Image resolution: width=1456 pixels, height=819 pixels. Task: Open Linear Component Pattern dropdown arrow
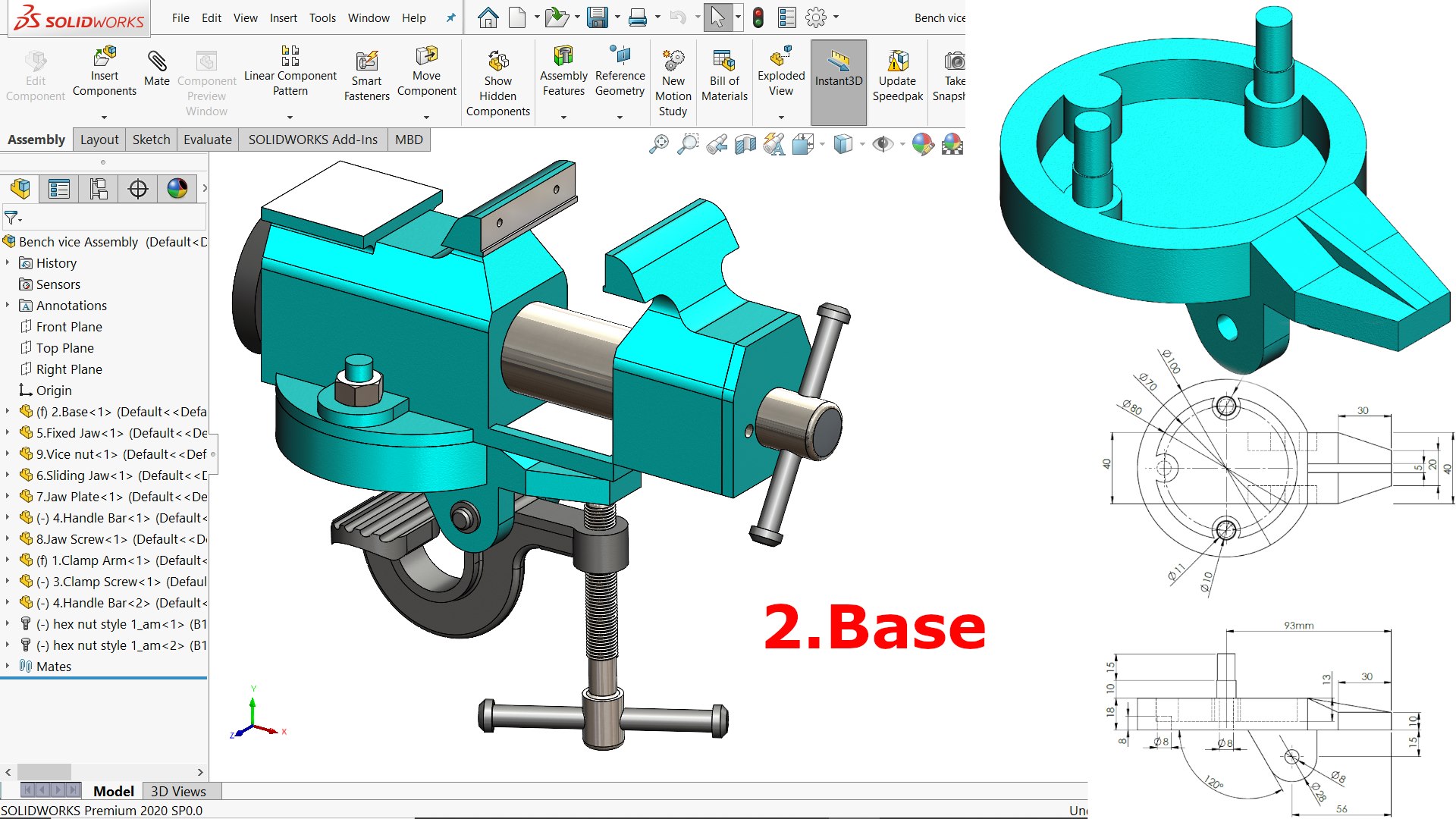[x=290, y=118]
